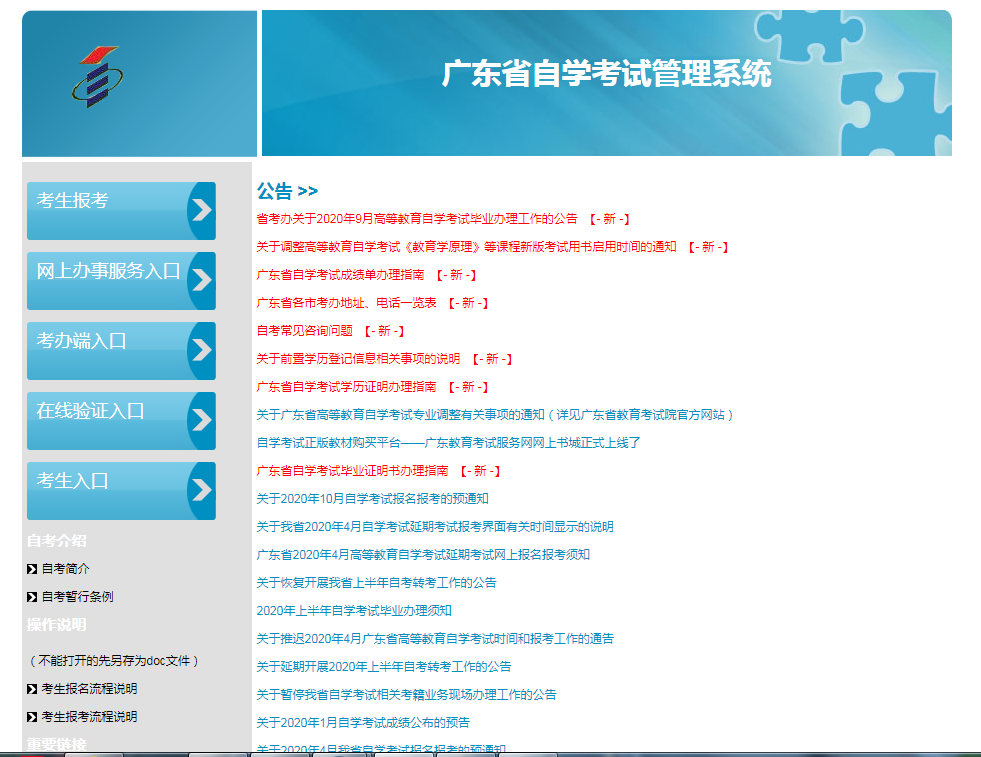Image resolution: width=981 pixels, height=757 pixels.
Task: Open the 广东省自学考试成绩单办理指南 link
Action: tap(338, 274)
